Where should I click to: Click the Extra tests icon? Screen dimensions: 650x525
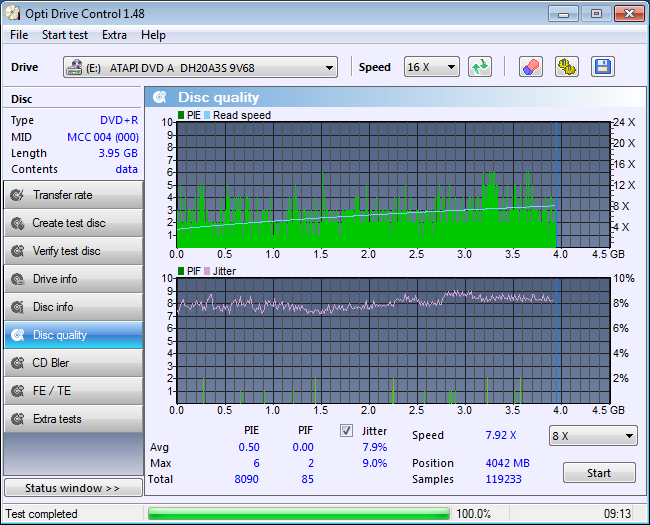17,419
